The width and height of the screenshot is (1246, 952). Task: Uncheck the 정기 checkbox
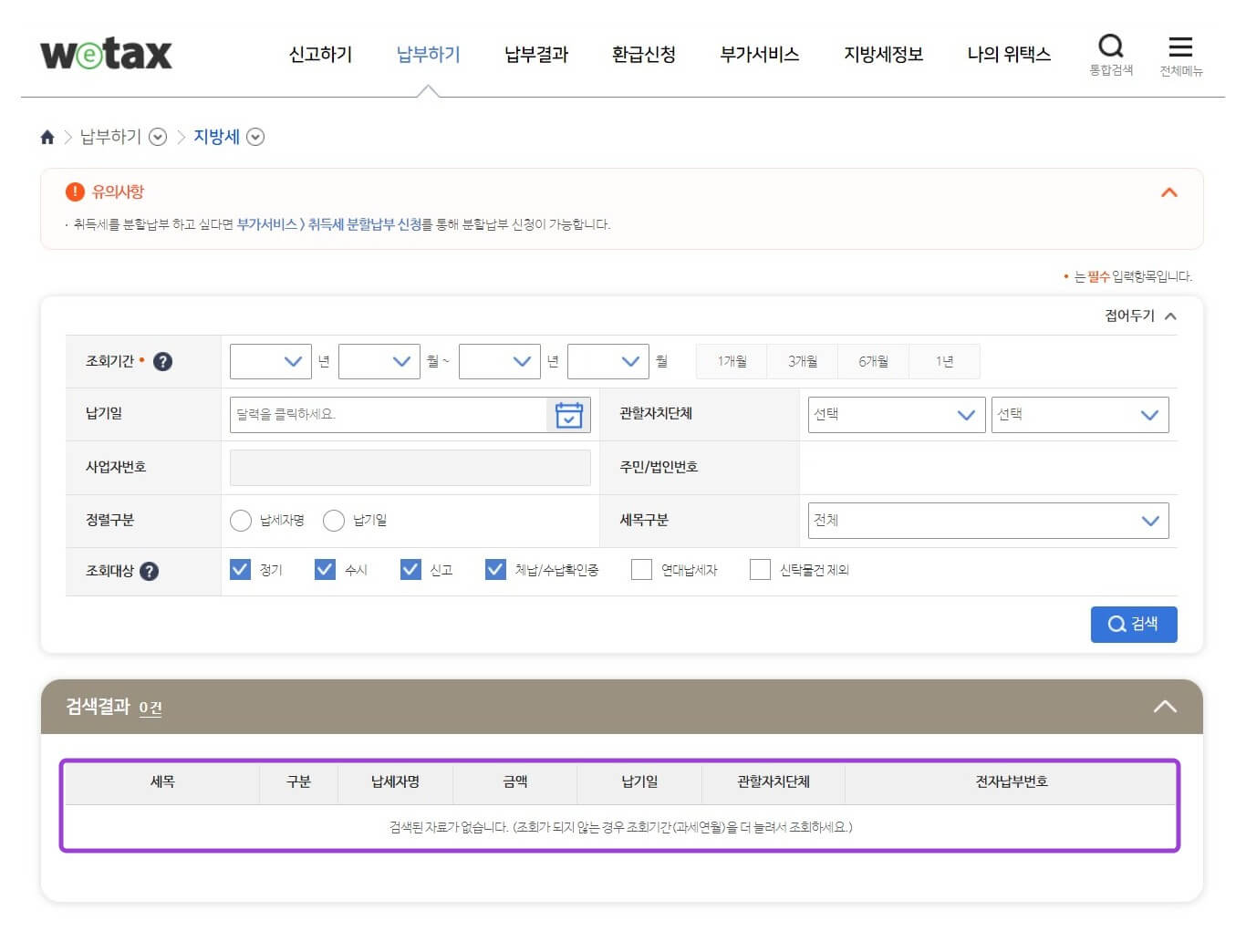click(x=240, y=568)
